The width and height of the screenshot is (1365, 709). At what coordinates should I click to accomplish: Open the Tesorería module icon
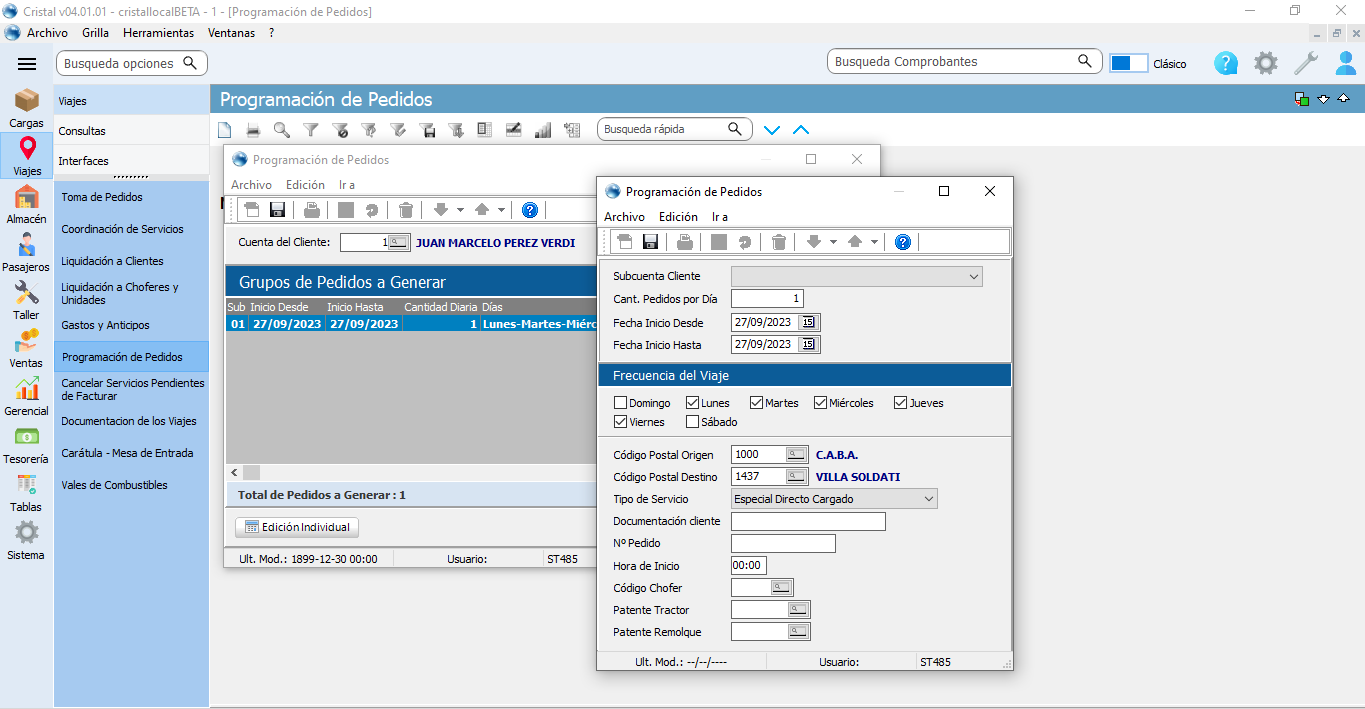click(x=27, y=443)
